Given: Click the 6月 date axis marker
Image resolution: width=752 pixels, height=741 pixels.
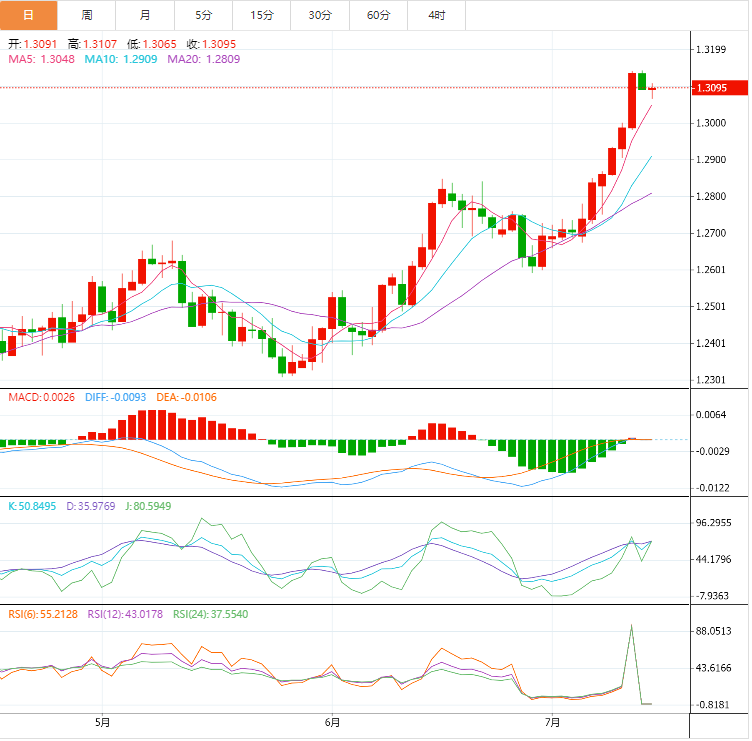Looking at the screenshot, I should pos(332,722).
